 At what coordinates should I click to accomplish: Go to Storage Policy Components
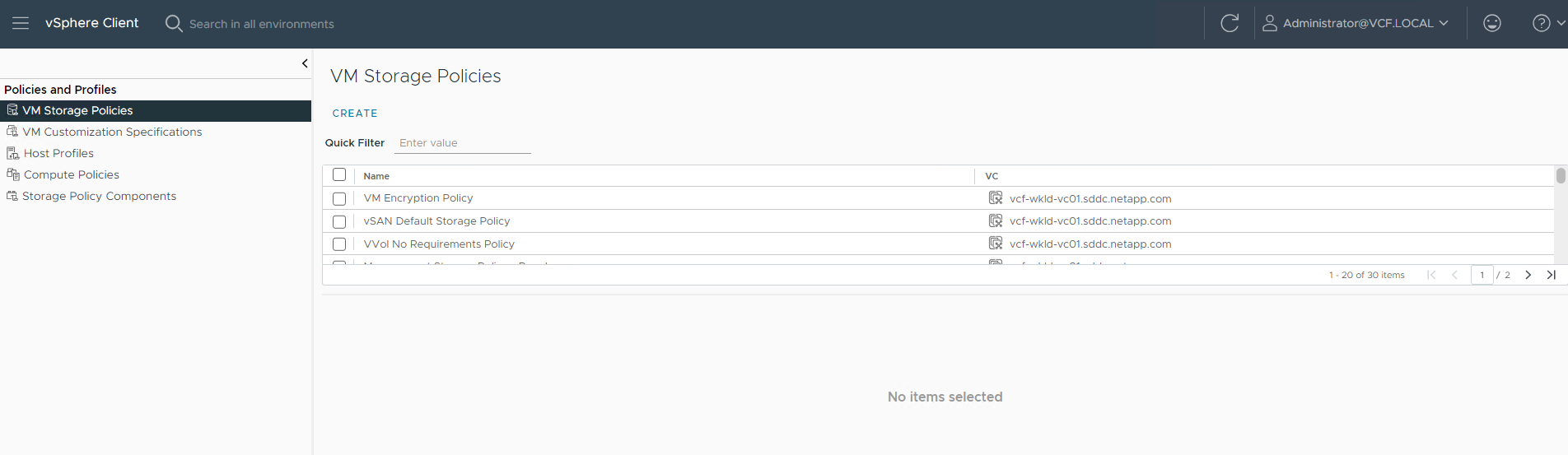point(99,196)
